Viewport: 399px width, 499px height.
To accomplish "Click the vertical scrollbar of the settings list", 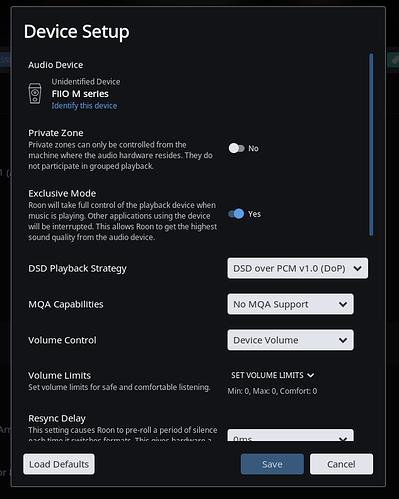I will tap(371, 145).
